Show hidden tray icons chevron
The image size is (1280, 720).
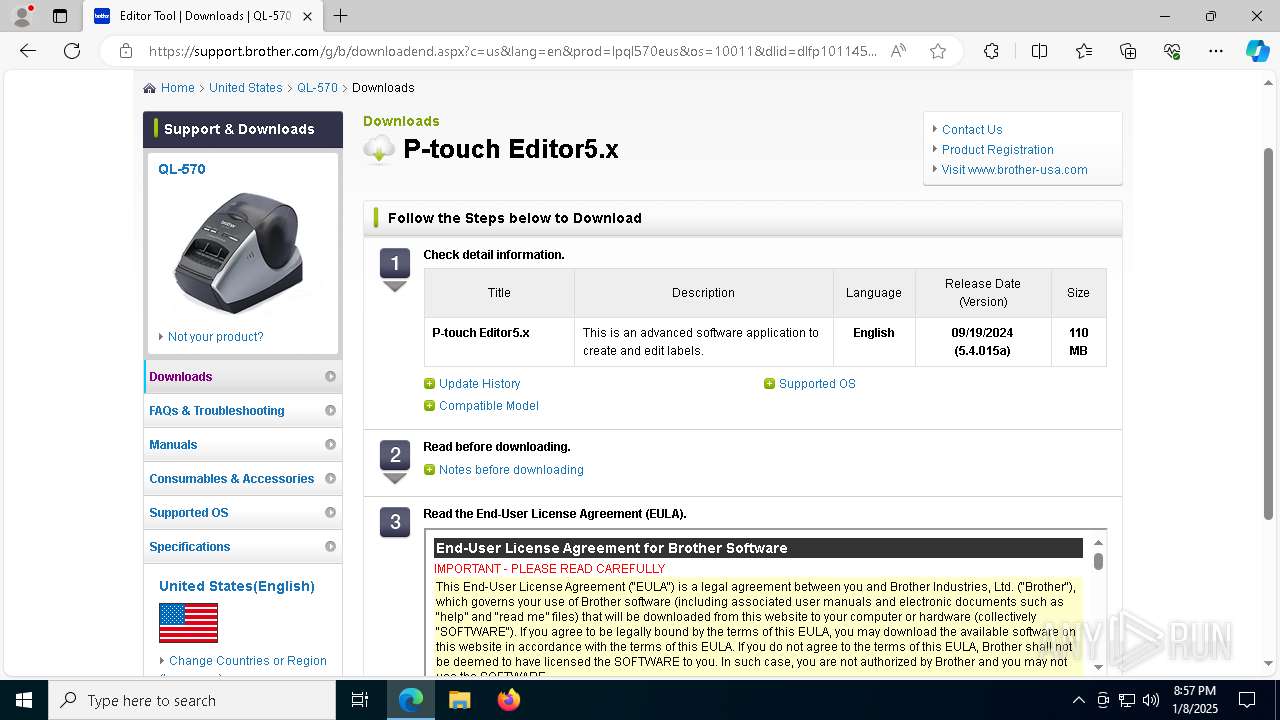[1078, 700]
